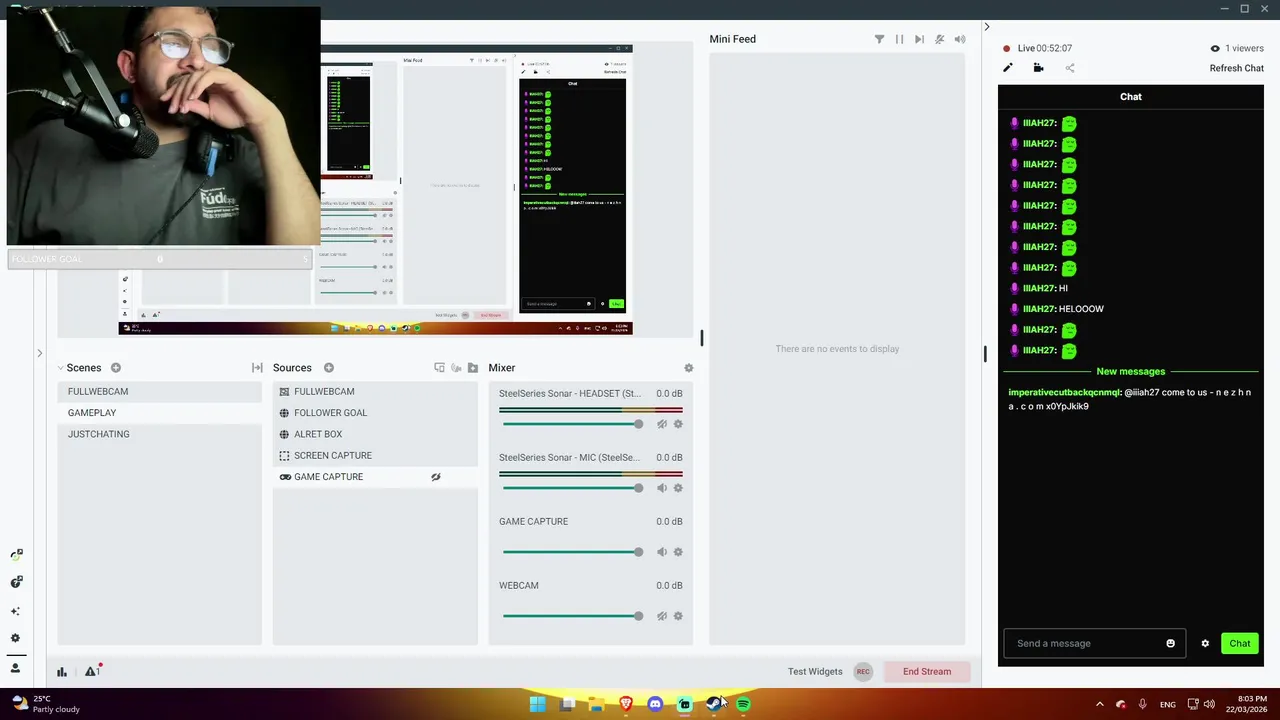Show hidden system tray icons

click(1099, 704)
